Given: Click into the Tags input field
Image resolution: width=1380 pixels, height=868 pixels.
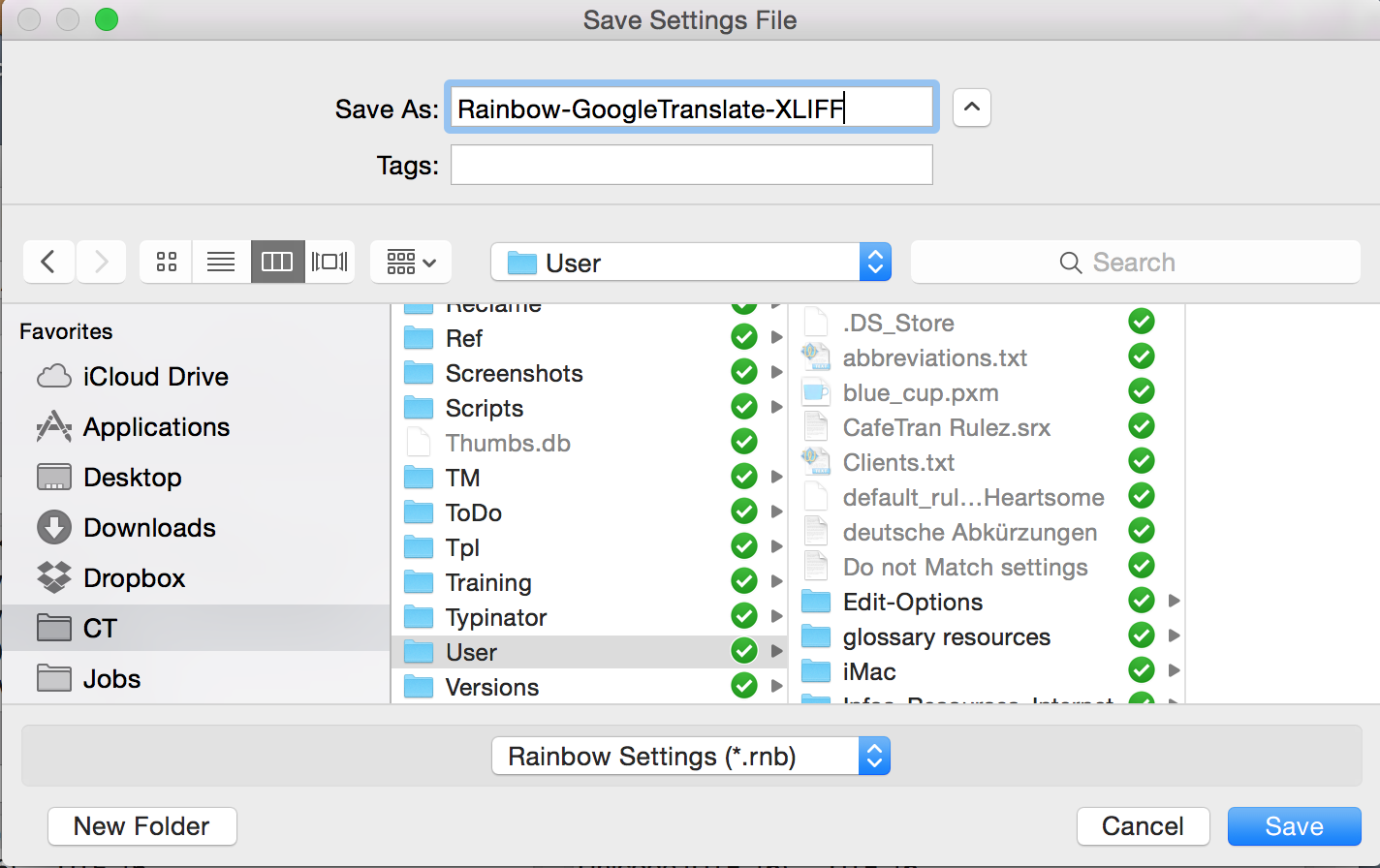Looking at the screenshot, I should [691, 166].
